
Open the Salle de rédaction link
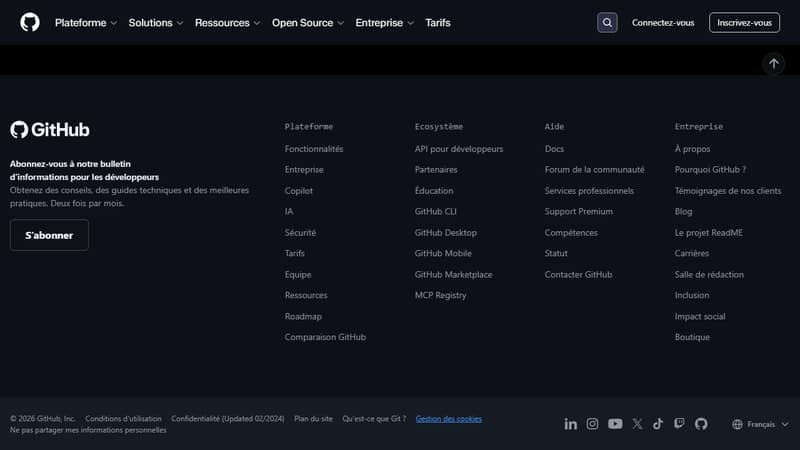click(709, 274)
